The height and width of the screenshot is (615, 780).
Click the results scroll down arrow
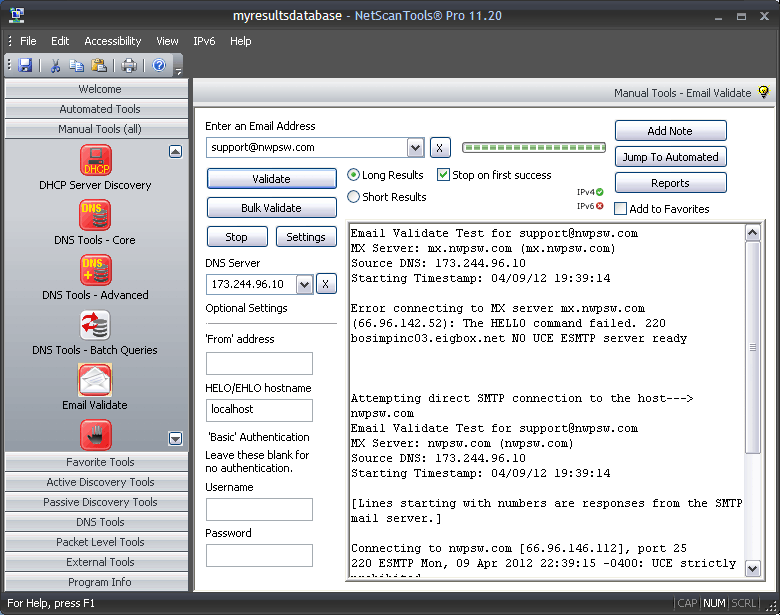click(x=753, y=569)
